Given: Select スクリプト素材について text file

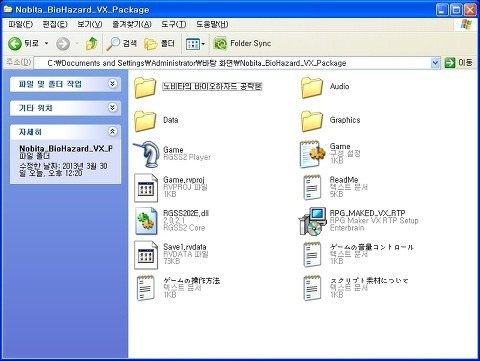Looking at the screenshot, I should point(356,288).
